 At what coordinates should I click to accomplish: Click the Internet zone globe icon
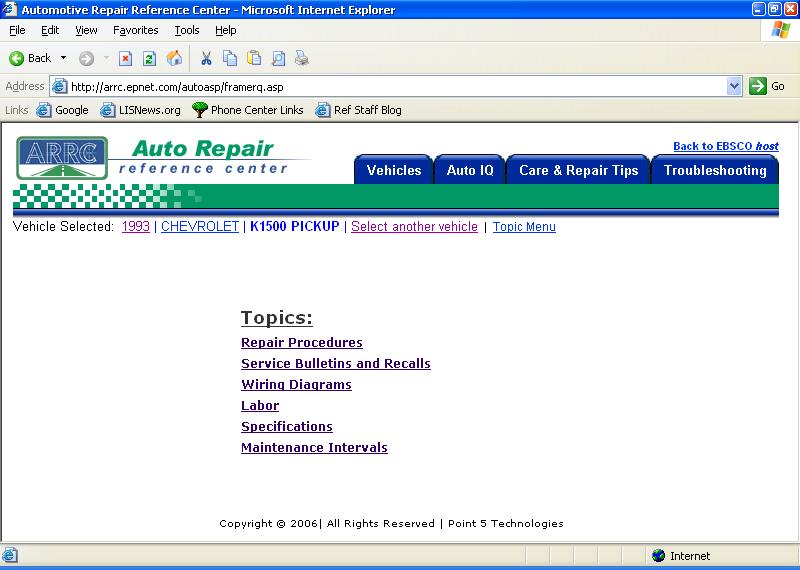659,555
